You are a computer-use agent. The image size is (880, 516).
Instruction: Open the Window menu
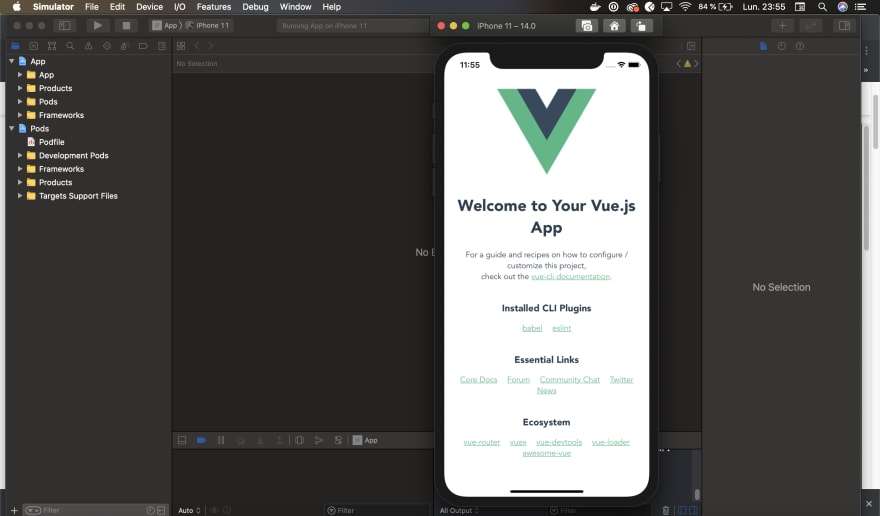(295, 7)
